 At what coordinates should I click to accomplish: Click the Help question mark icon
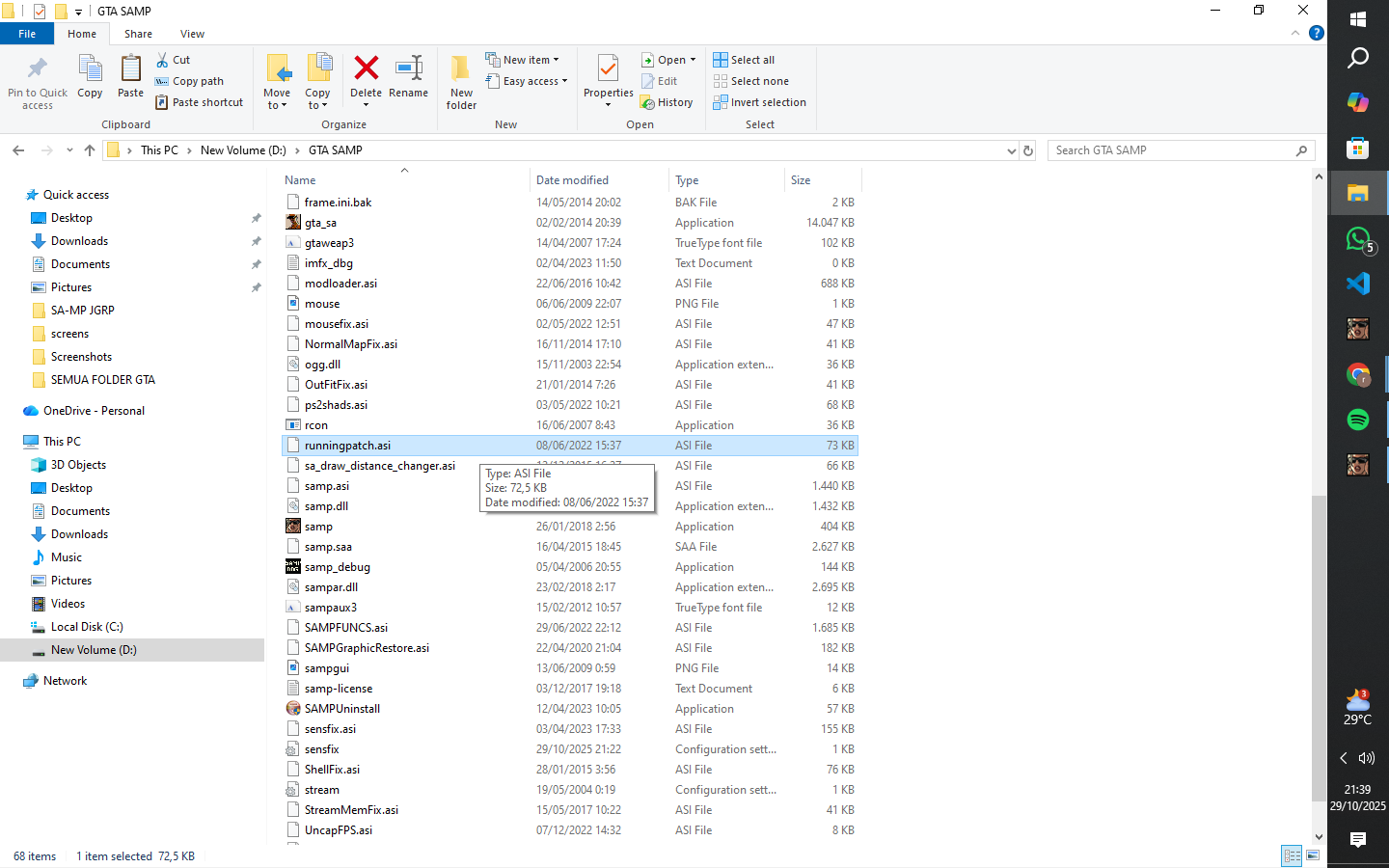click(x=1316, y=33)
